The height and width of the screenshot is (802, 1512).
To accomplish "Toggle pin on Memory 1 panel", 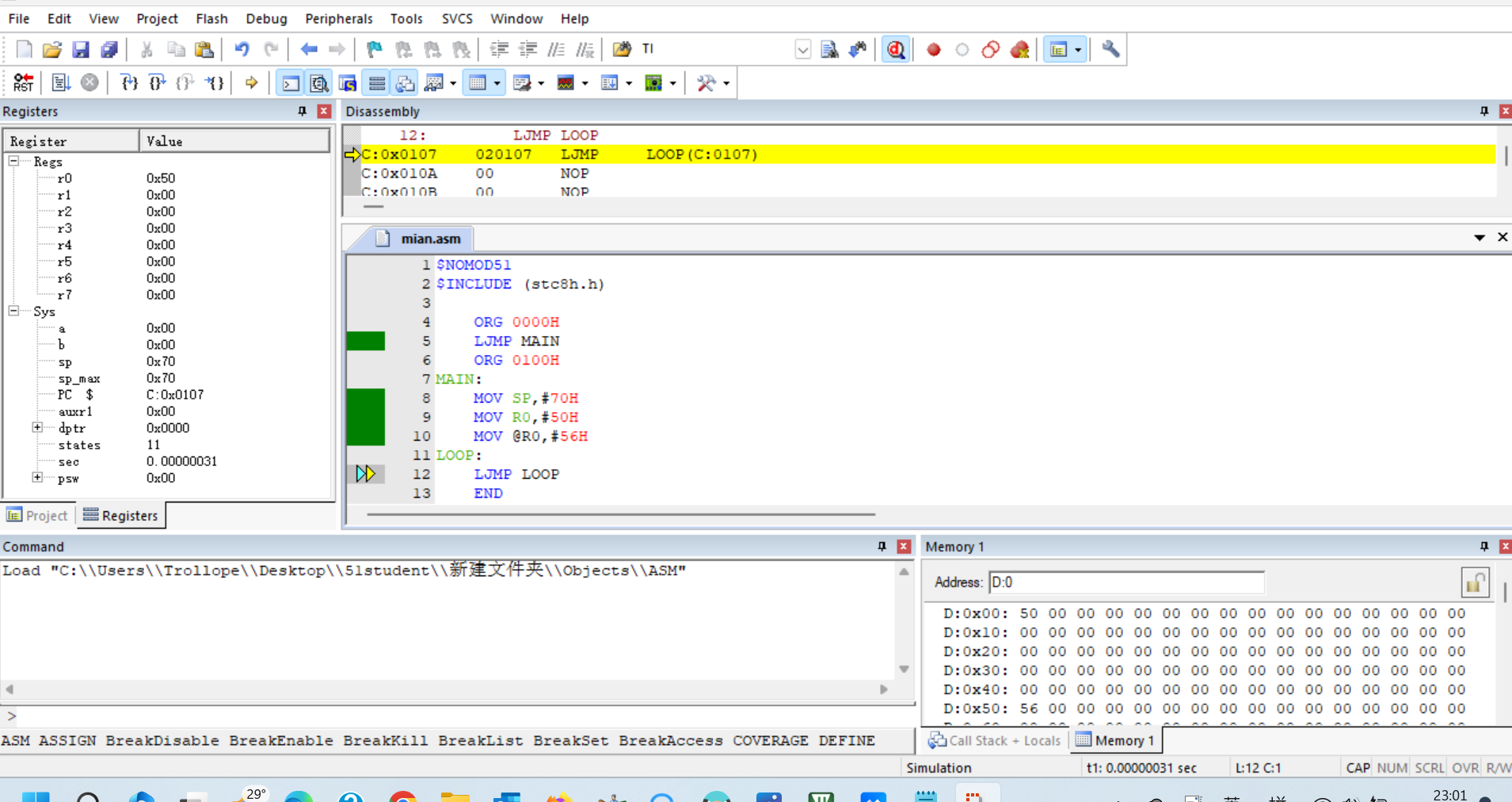I will click(1484, 546).
